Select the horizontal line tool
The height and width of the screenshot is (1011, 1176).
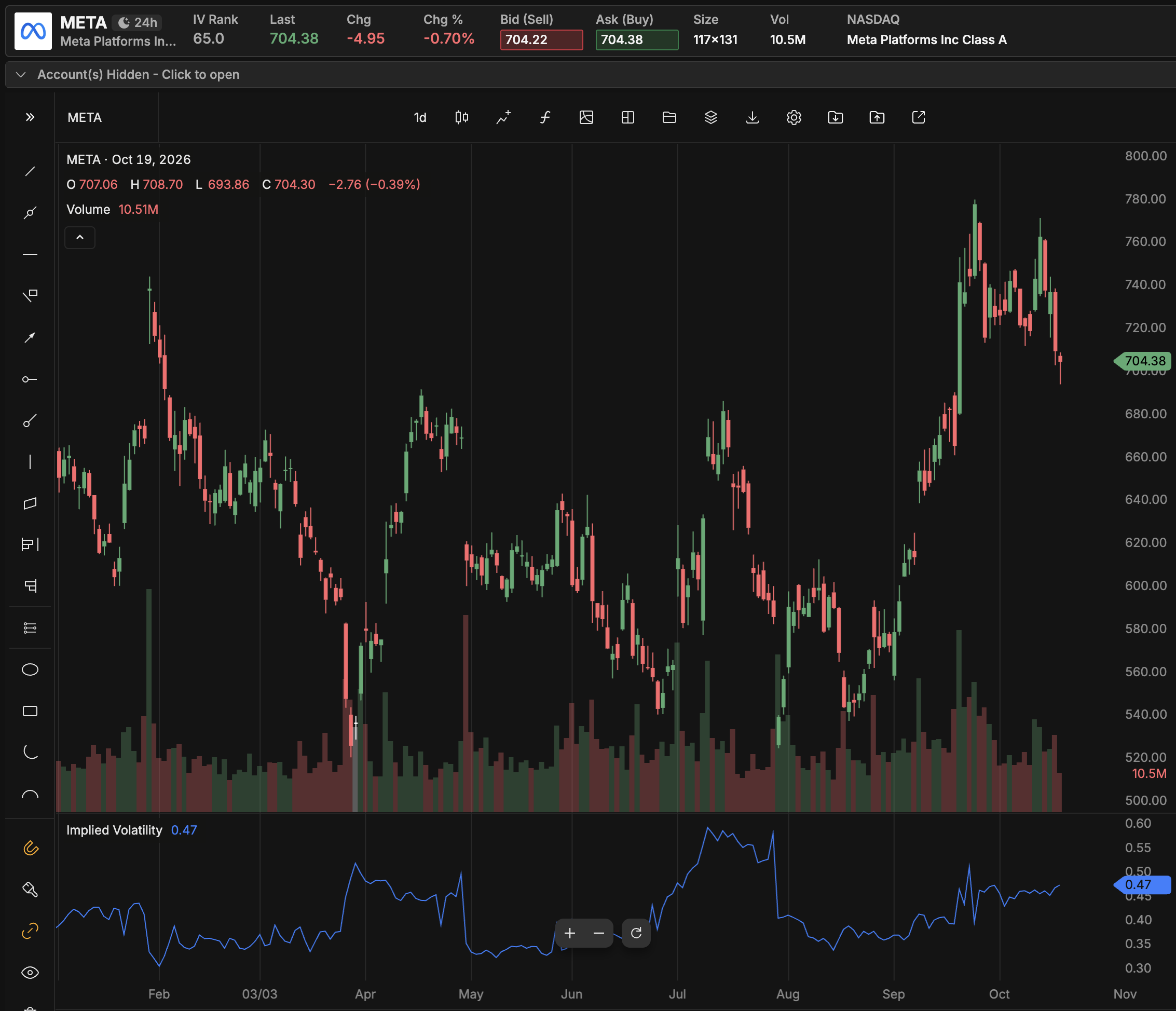30,254
